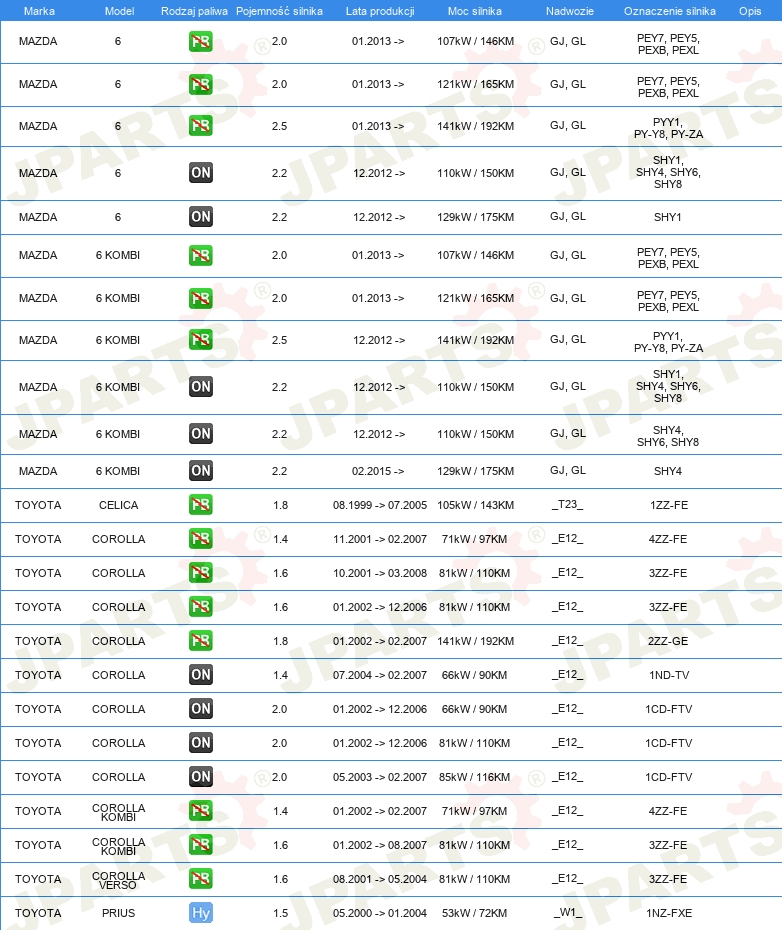Click petrol icon for Corolla Kombi 1.4 row
This screenshot has width=782, height=930.
point(201,811)
